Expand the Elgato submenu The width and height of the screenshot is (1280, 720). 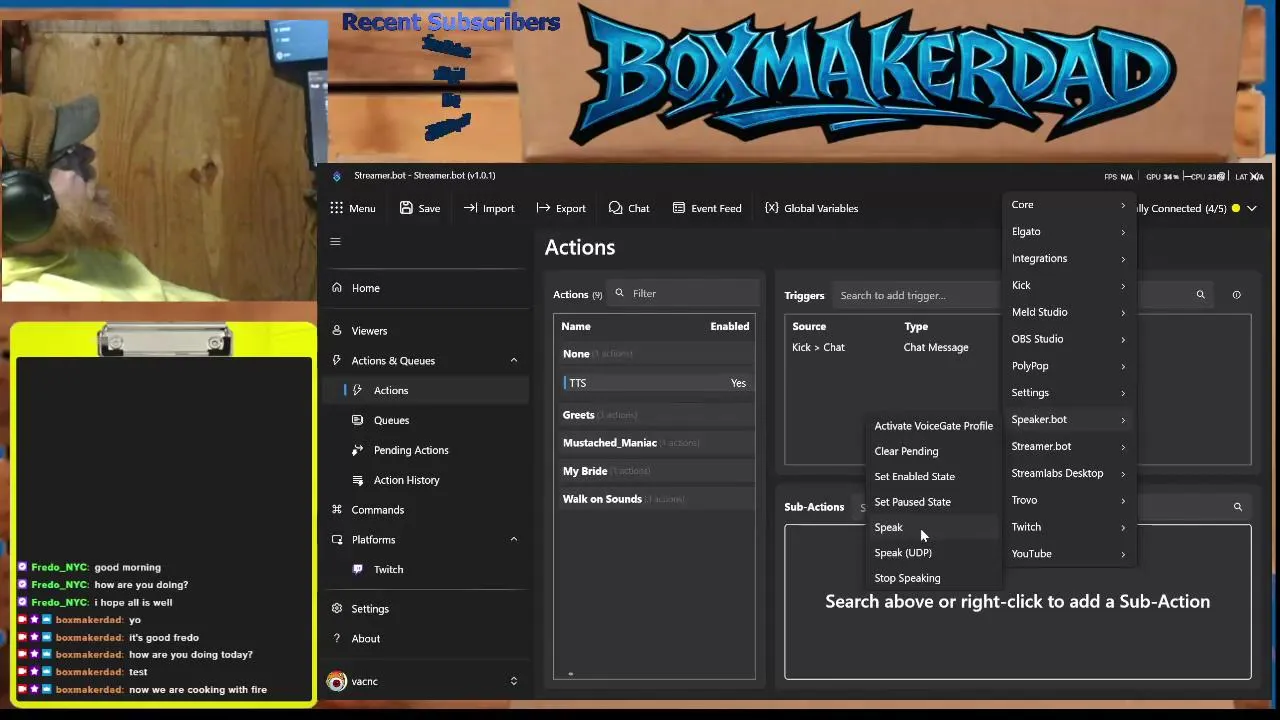1069,232
